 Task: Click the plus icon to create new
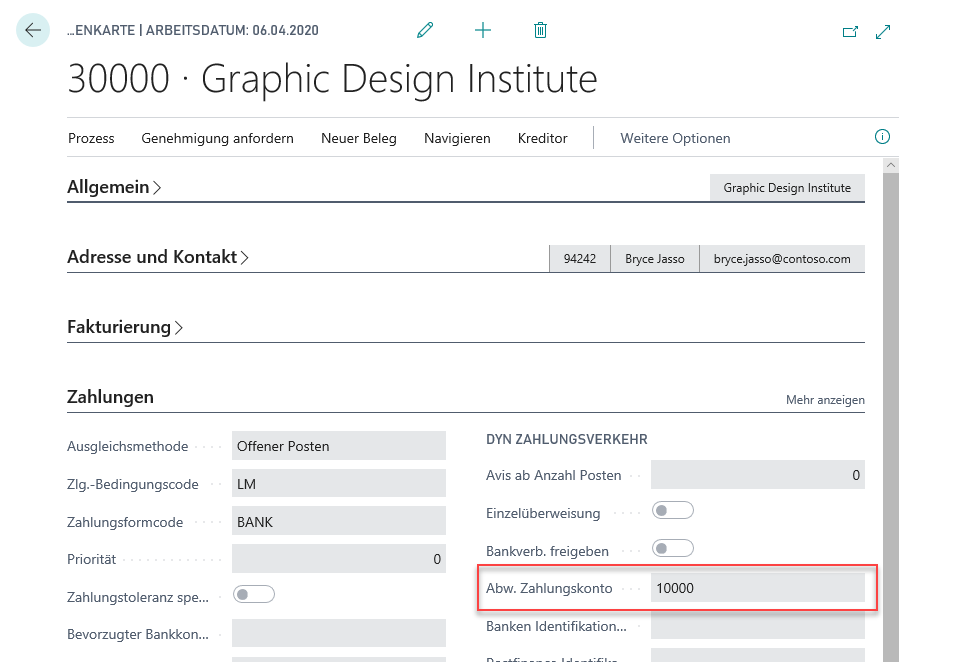click(x=483, y=31)
